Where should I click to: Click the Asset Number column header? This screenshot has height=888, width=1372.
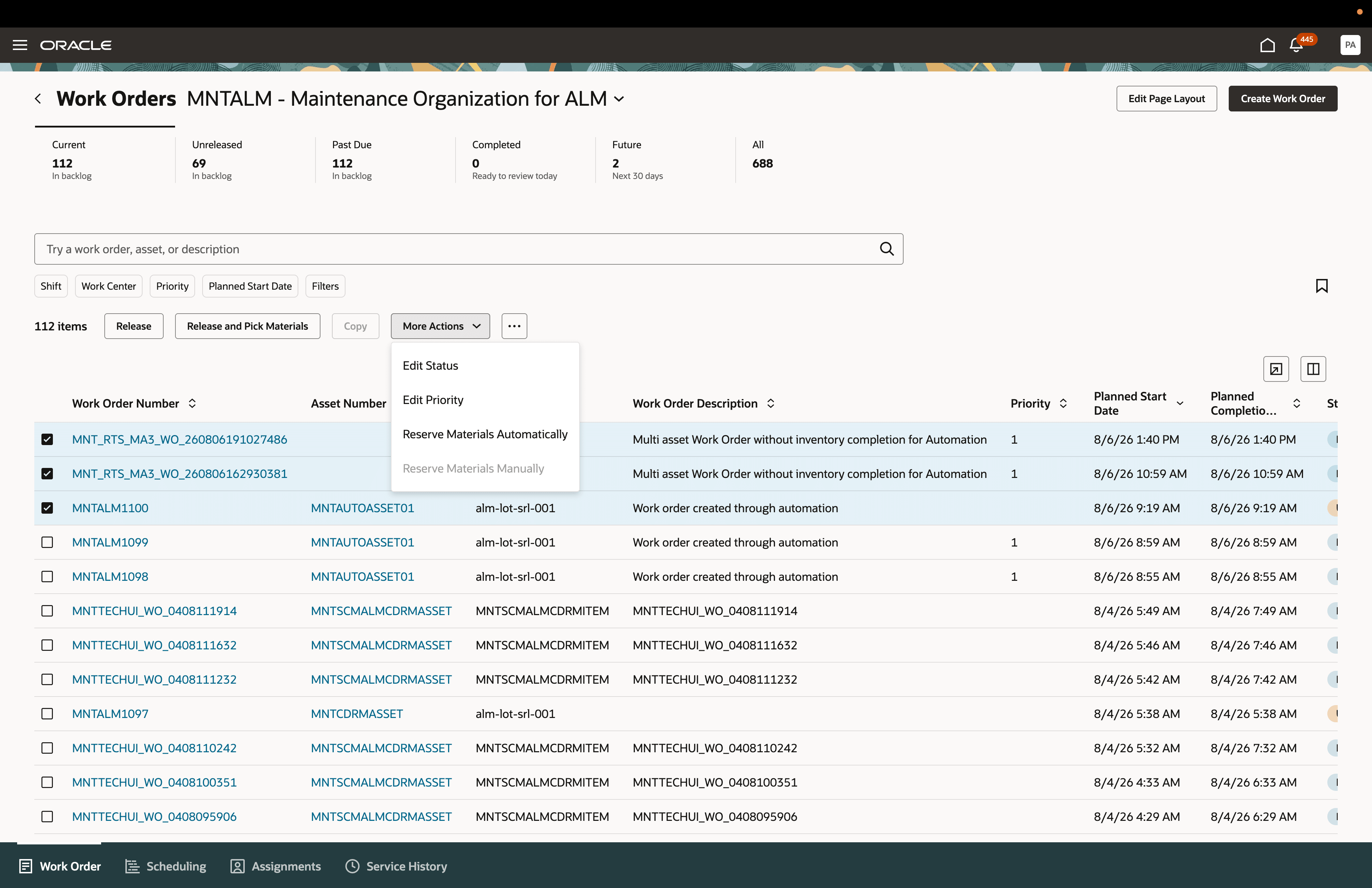point(349,403)
